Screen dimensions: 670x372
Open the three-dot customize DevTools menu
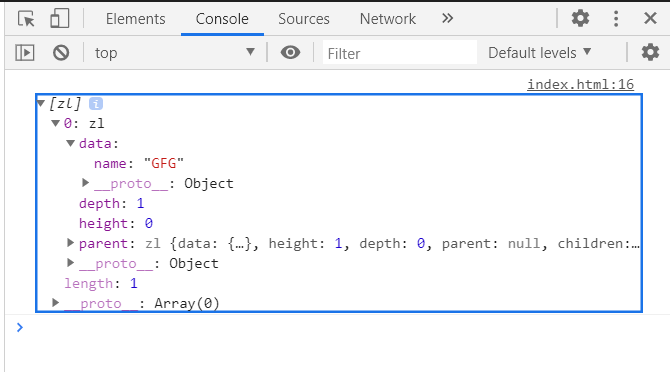pos(616,18)
